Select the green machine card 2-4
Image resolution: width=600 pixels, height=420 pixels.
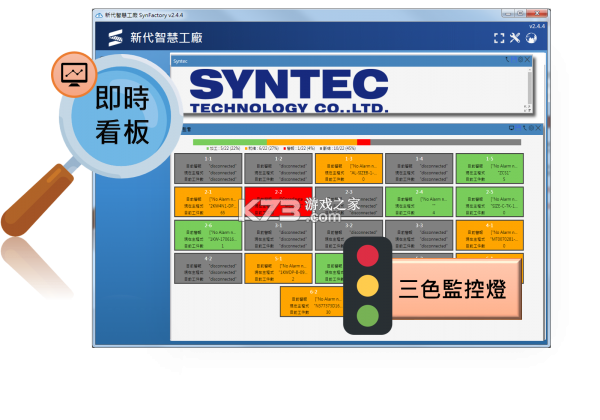(419, 202)
